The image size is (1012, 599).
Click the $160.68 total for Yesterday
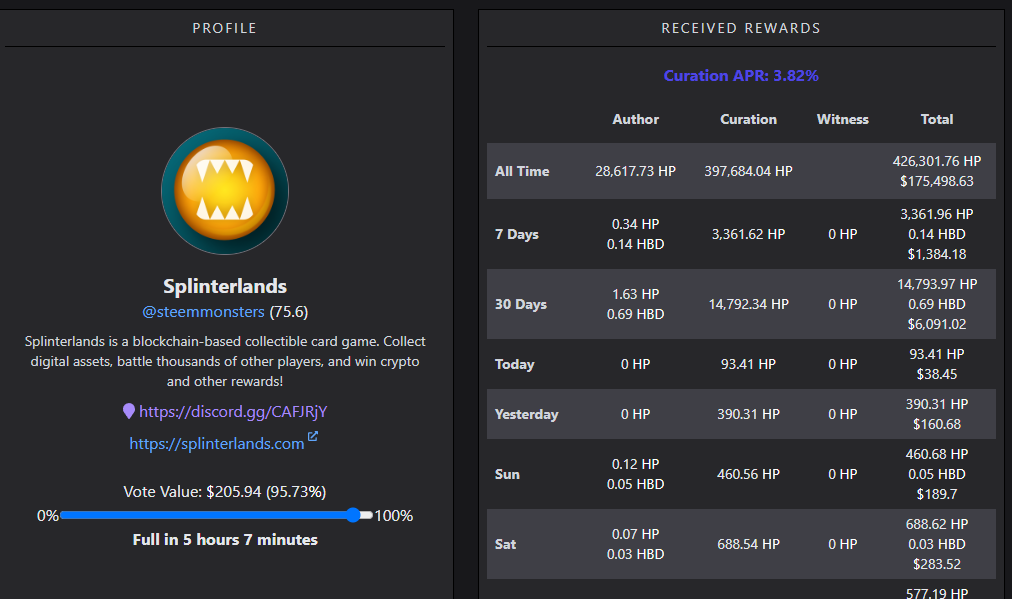937,424
